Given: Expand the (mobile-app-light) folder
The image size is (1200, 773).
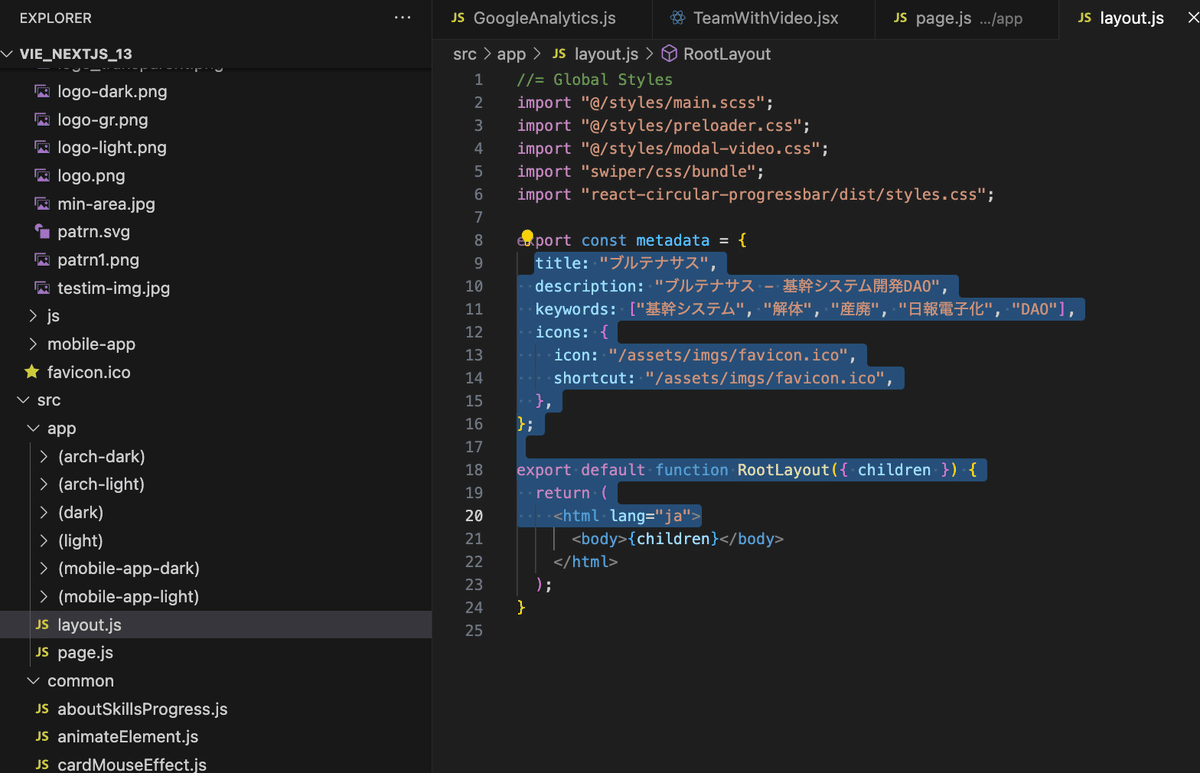Looking at the screenshot, I should tap(43, 596).
